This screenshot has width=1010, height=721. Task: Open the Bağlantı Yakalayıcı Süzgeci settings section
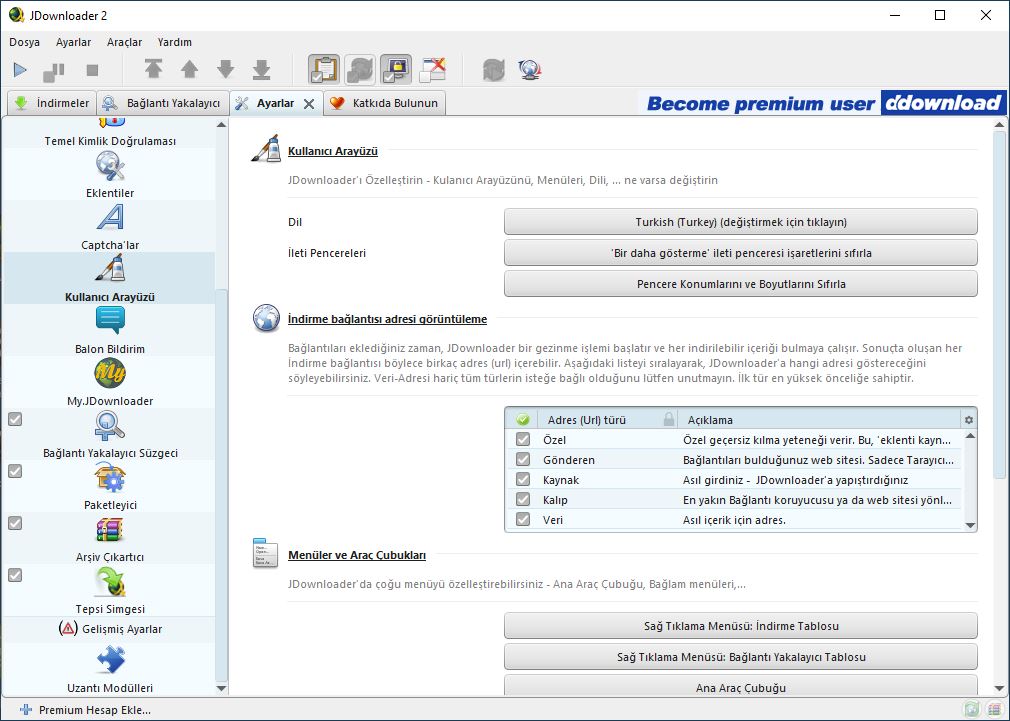coord(110,435)
